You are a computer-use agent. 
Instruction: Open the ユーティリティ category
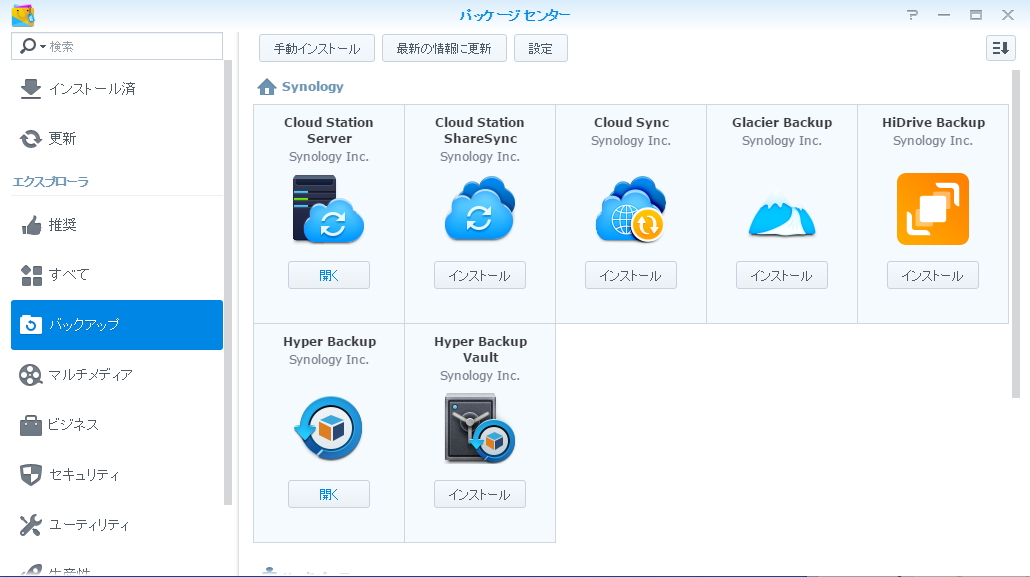point(117,525)
